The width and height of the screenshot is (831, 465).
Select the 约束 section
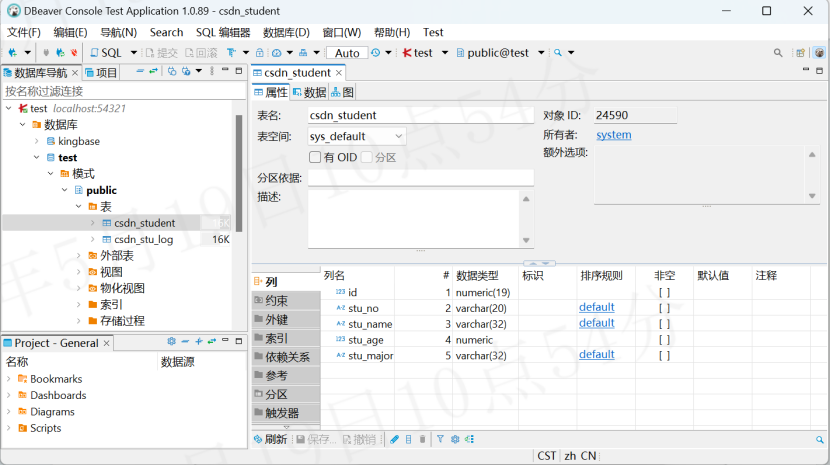point(286,301)
